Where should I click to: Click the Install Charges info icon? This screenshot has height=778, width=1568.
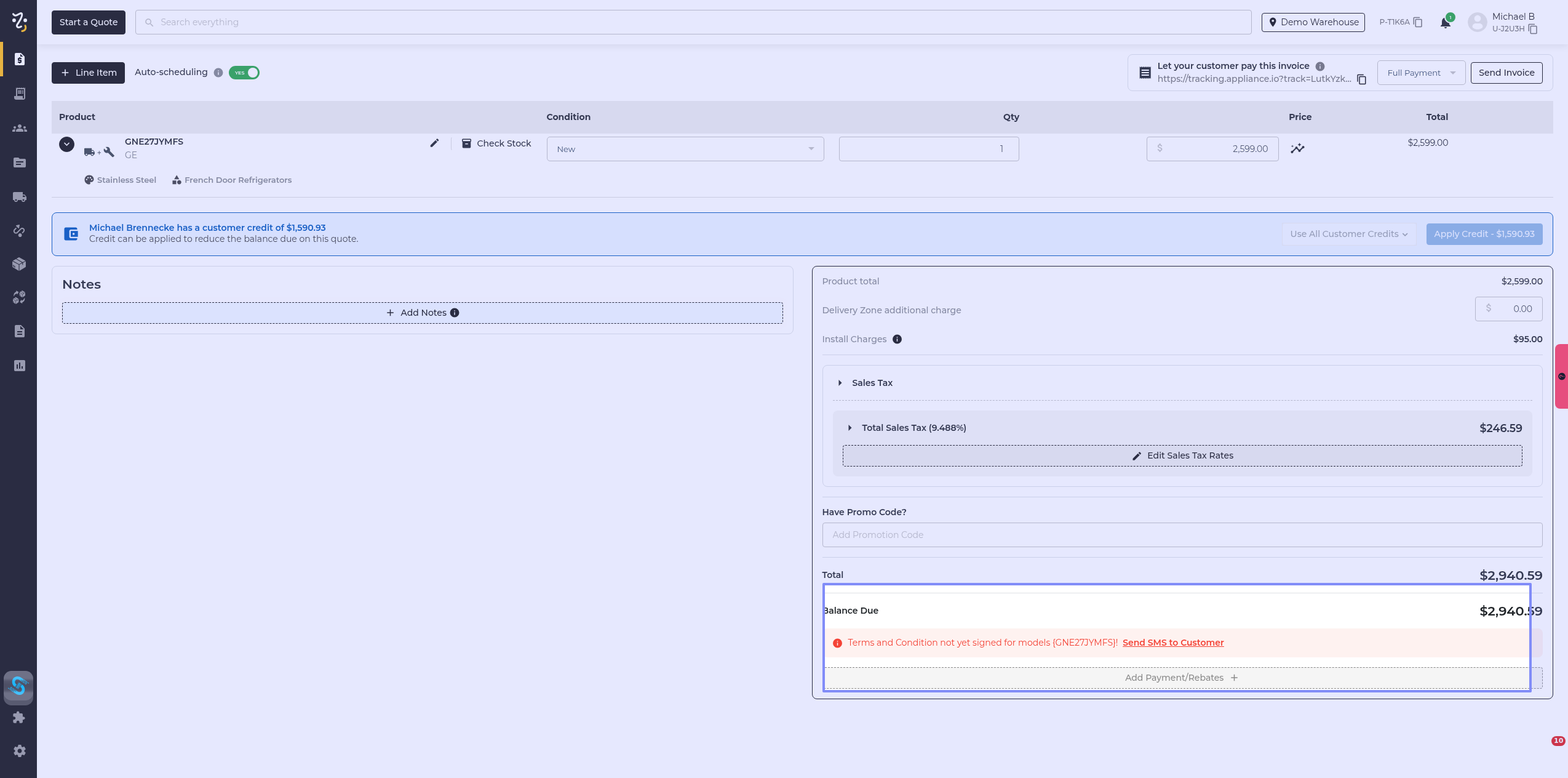click(x=897, y=339)
